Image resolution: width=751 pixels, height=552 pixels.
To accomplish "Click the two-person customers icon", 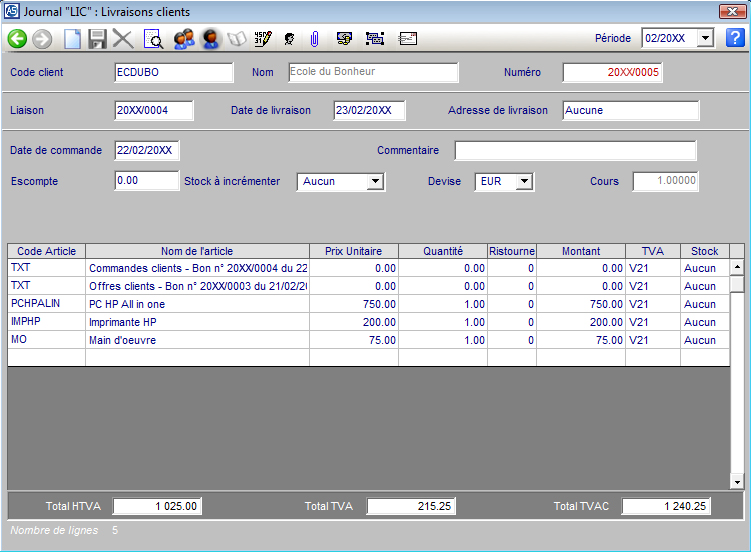I will pyautogui.click(x=183, y=39).
